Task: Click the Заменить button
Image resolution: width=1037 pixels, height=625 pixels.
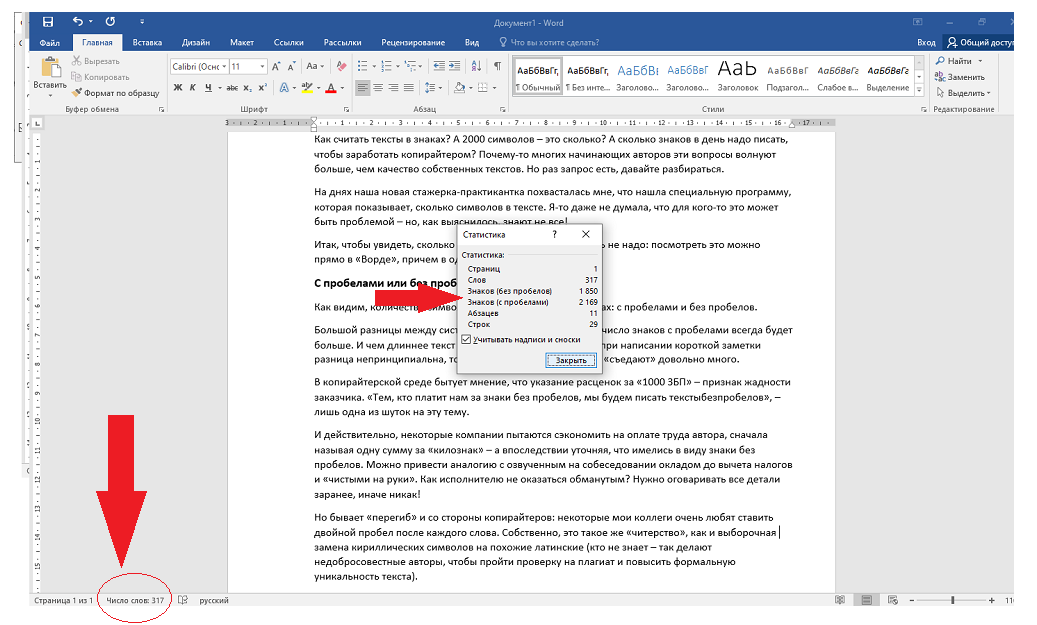Action: coord(960,77)
